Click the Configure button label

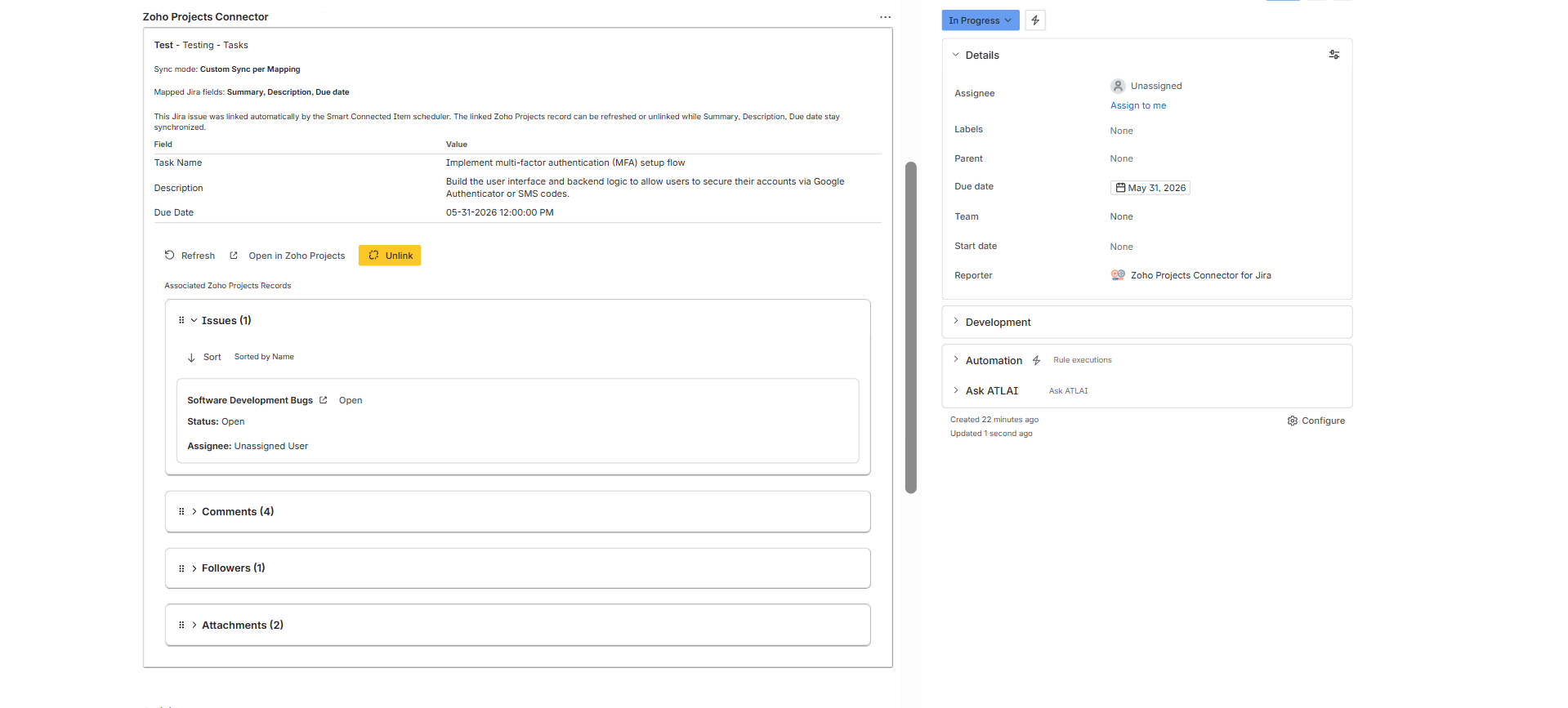click(1323, 421)
